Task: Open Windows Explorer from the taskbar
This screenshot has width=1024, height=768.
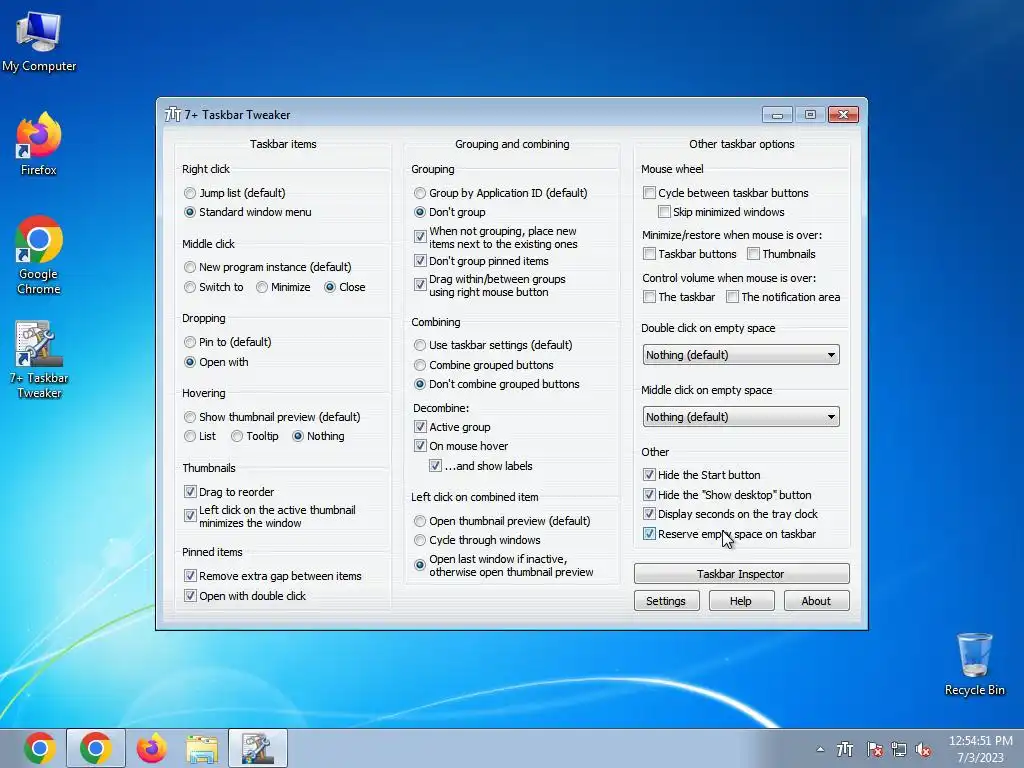Action: [x=202, y=748]
